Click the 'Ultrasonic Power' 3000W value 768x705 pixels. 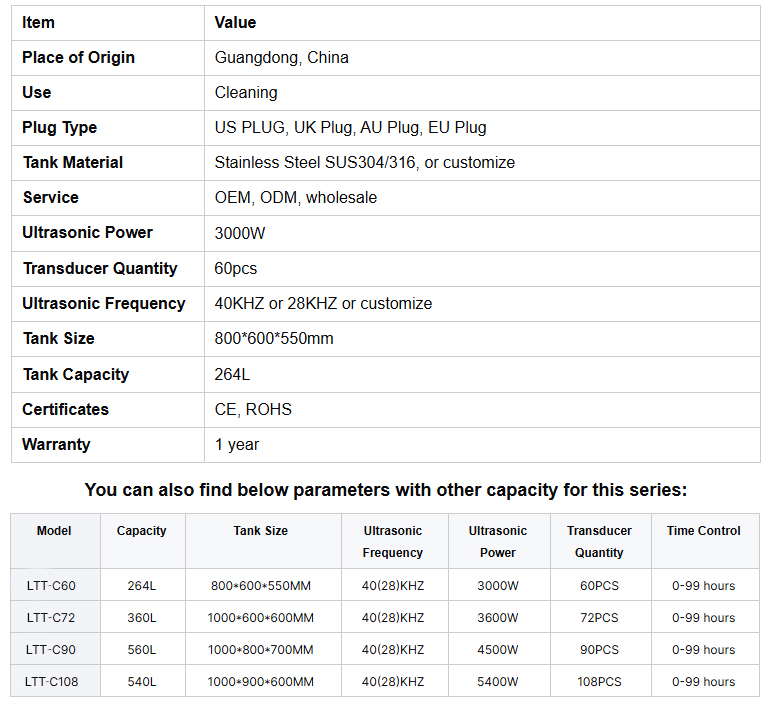pyautogui.click(x=240, y=233)
